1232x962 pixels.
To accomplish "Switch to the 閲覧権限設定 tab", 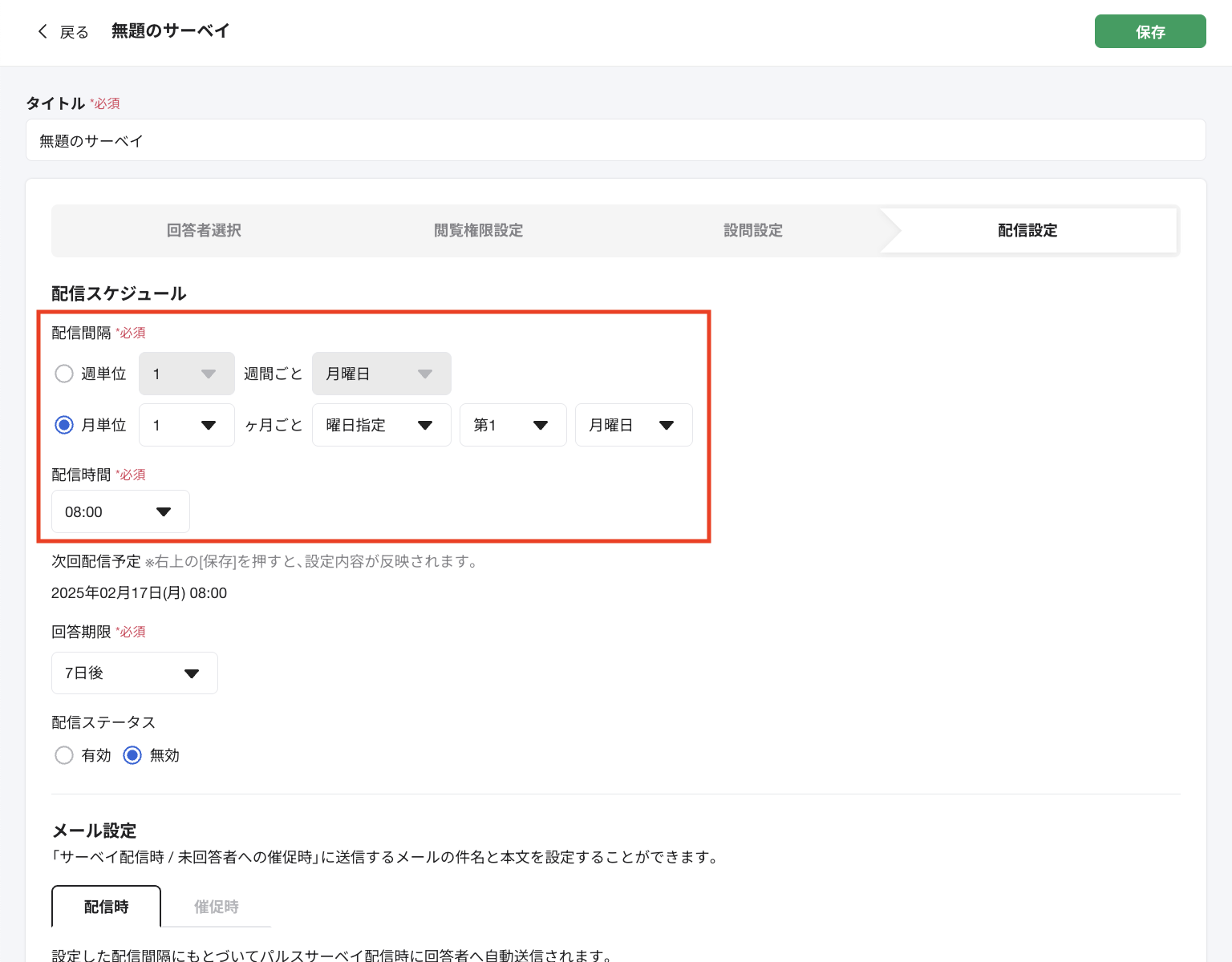I will point(478,230).
